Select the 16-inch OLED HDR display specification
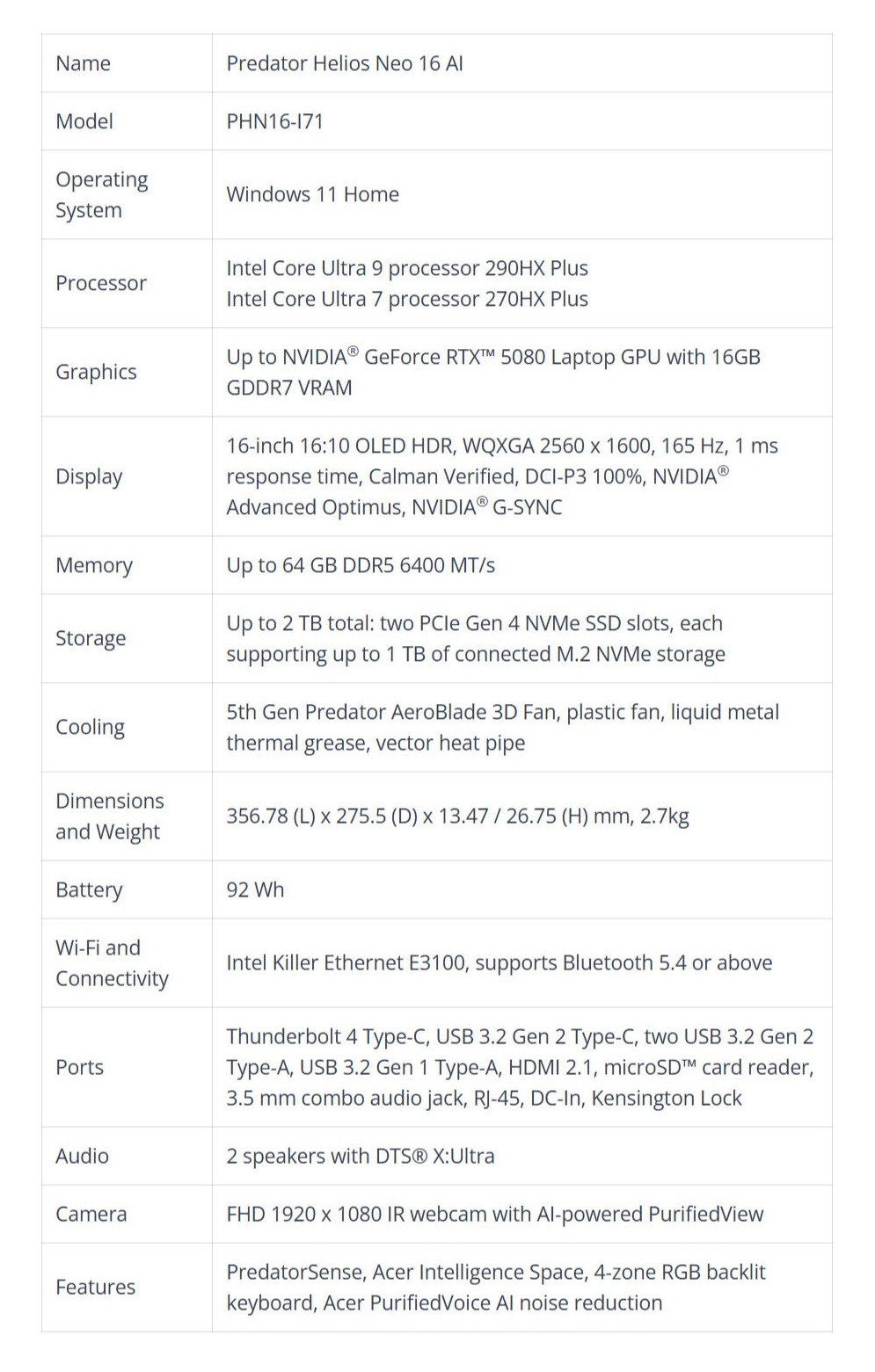875x1372 pixels. click(501, 476)
